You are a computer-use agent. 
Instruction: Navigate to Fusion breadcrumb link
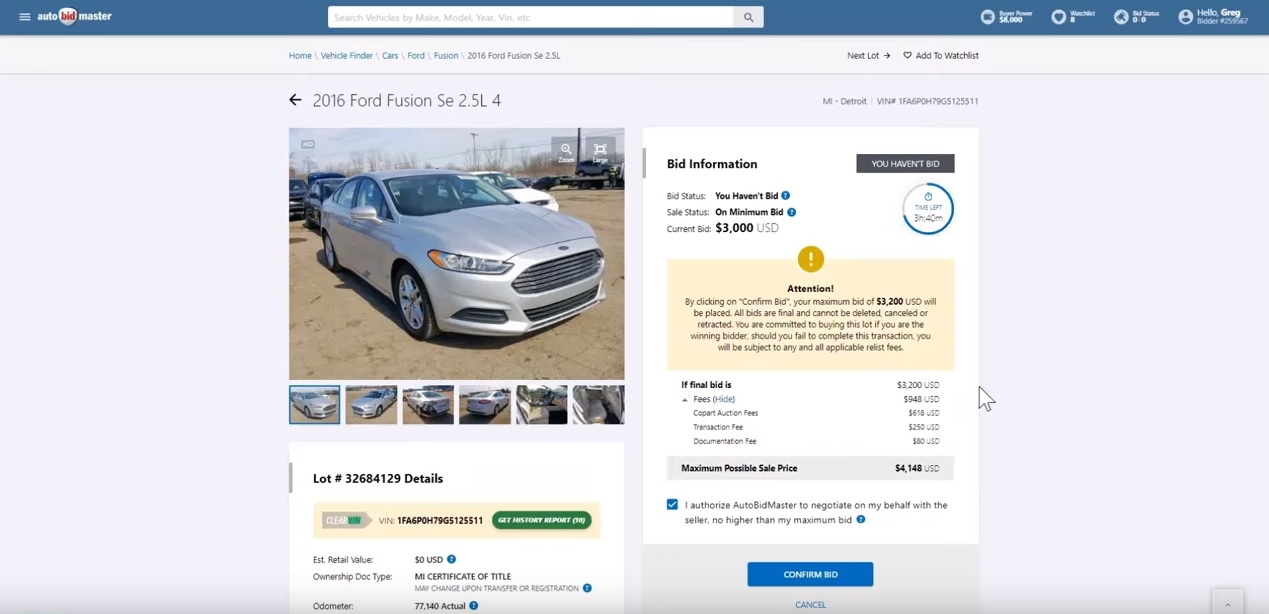pyautogui.click(x=445, y=56)
